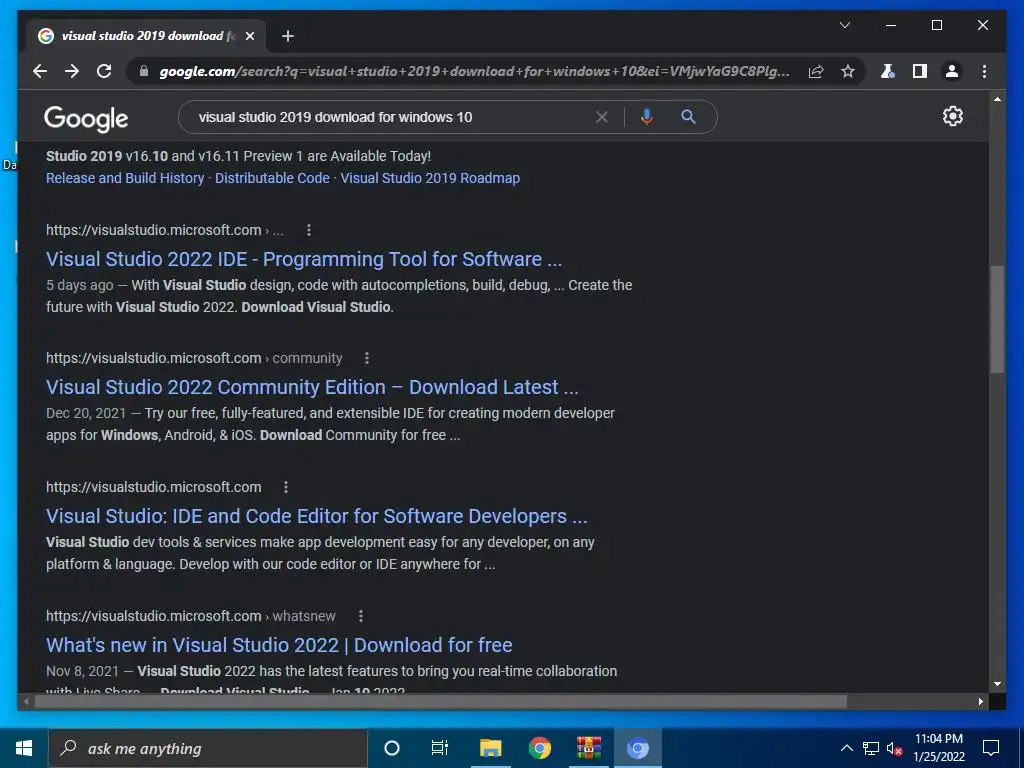Share this page from the address bar

(816, 71)
